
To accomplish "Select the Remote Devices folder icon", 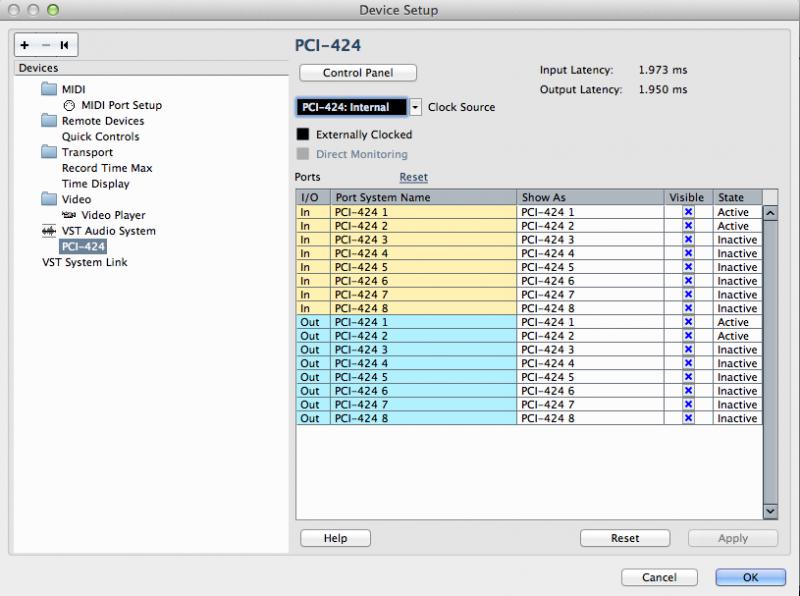I will (49, 120).
